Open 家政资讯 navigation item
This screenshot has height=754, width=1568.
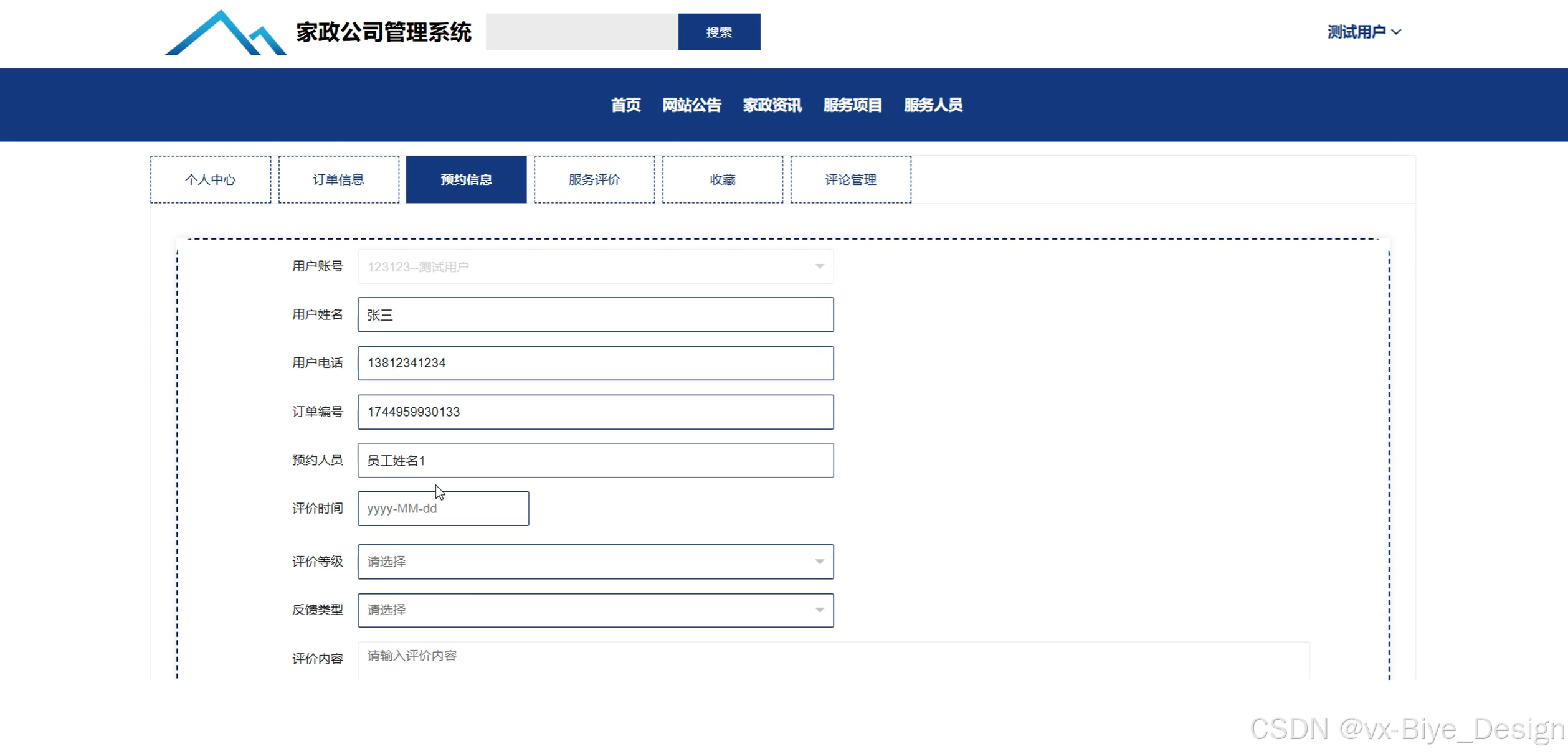click(x=772, y=105)
